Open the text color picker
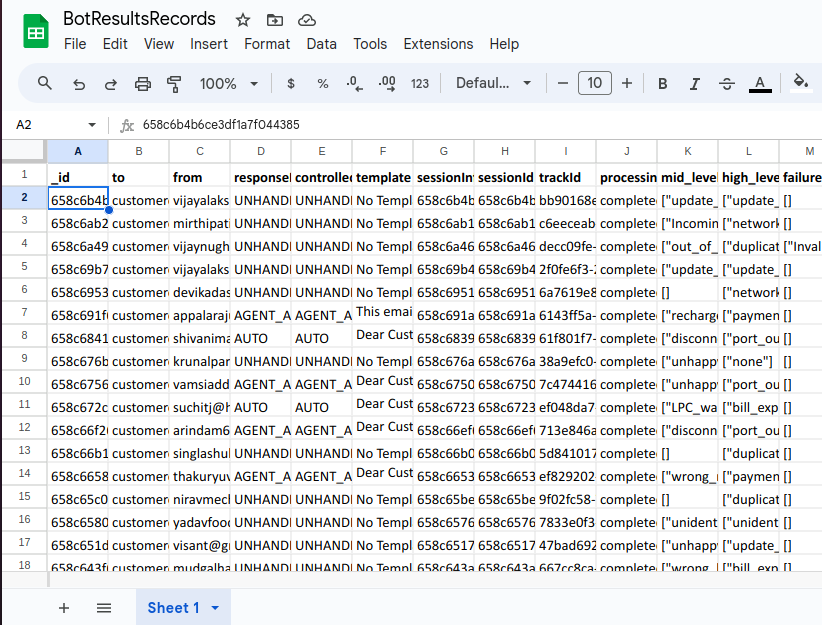The image size is (822, 625). [x=760, y=84]
